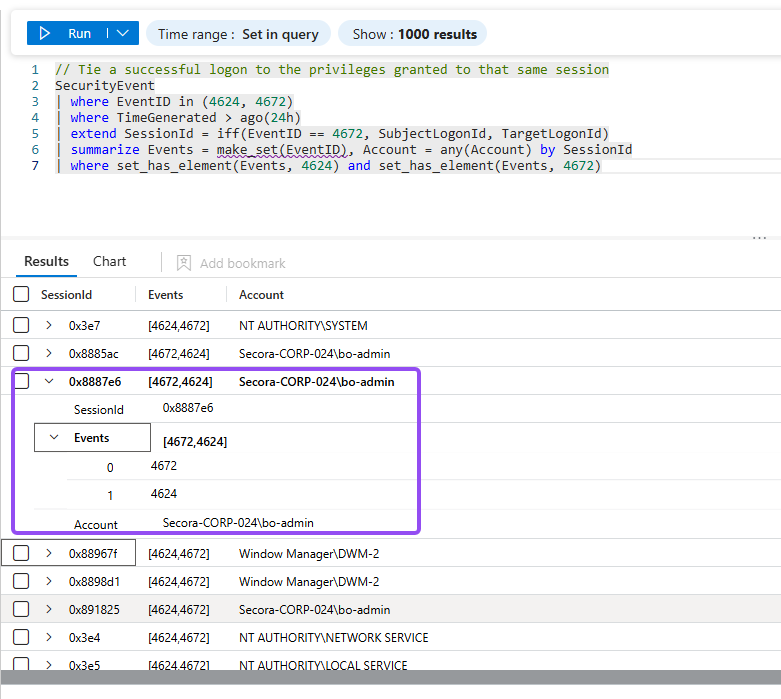The width and height of the screenshot is (781, 699).
Task: Click the 0x8885ac session ID cell
Action: pyautogui.click(x=94, y=354)
